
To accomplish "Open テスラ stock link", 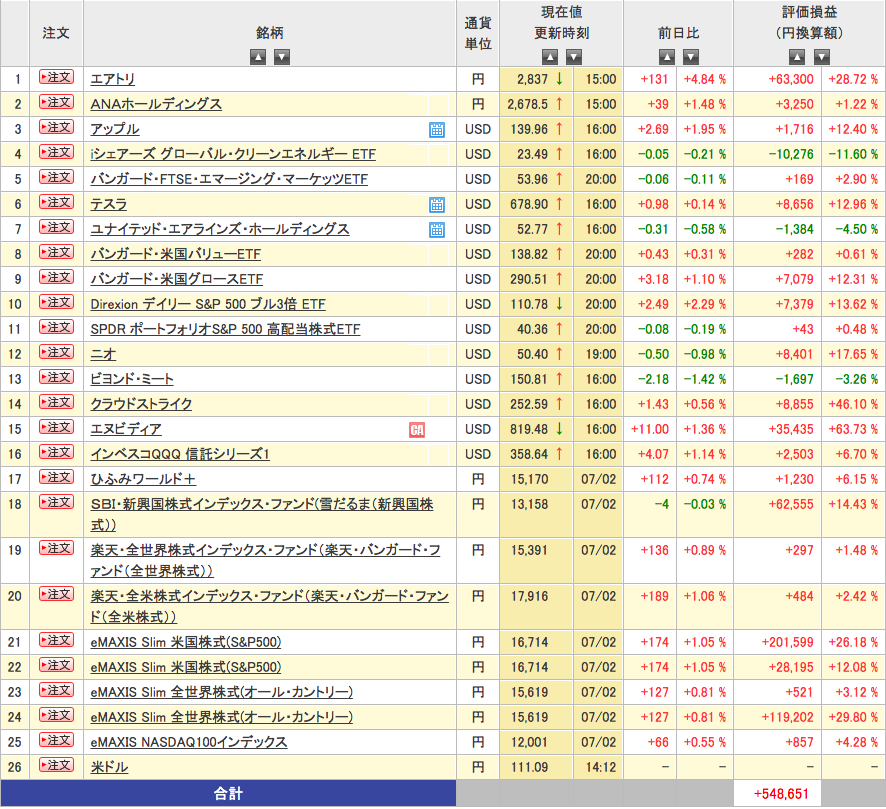I will [108, 204].
